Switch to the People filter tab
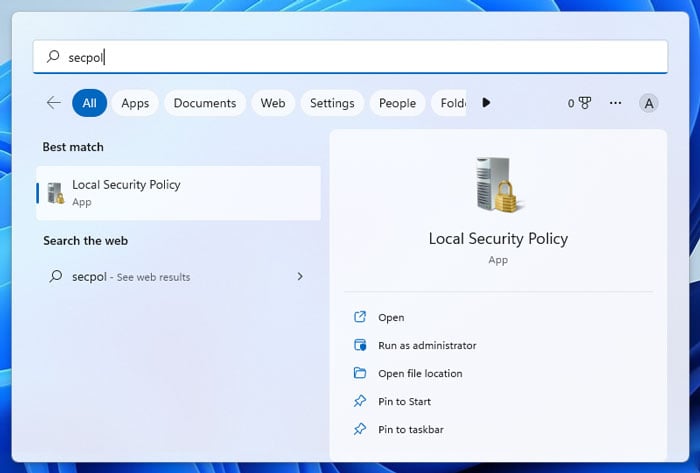This screenshot has width=700, height=473. (397, 103)
